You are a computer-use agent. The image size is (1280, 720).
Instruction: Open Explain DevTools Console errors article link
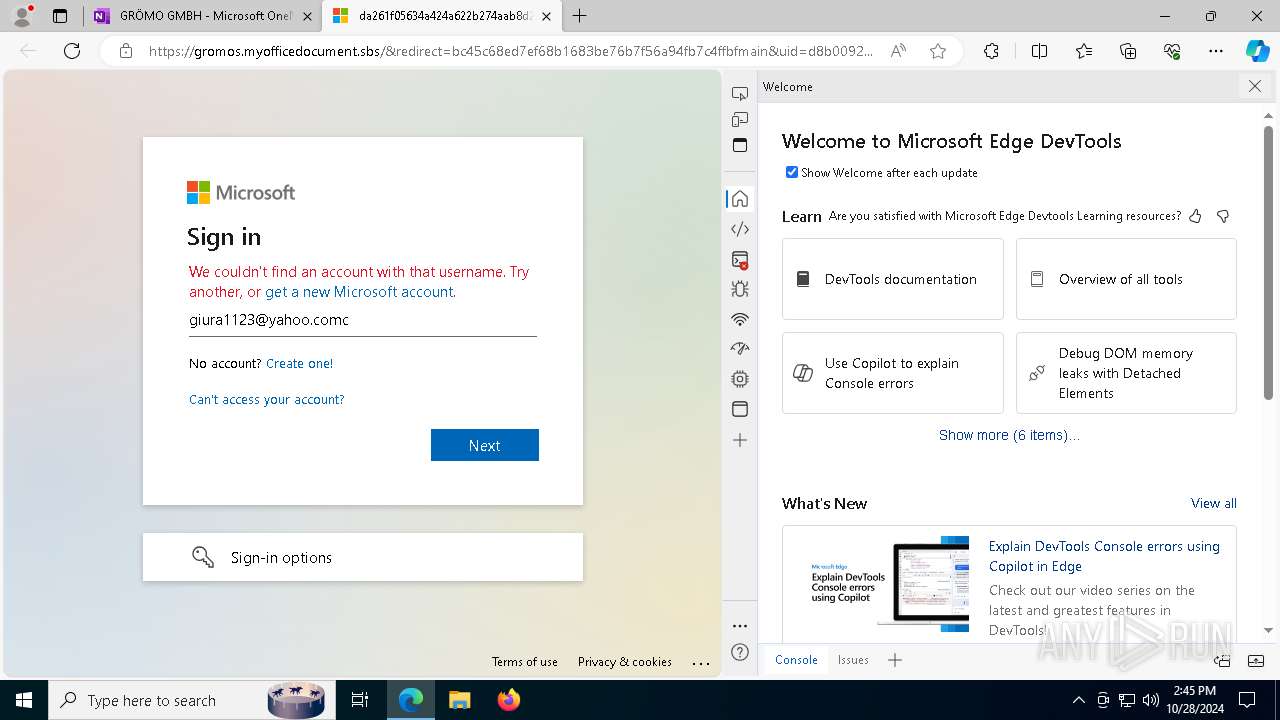pos(1104,556)
